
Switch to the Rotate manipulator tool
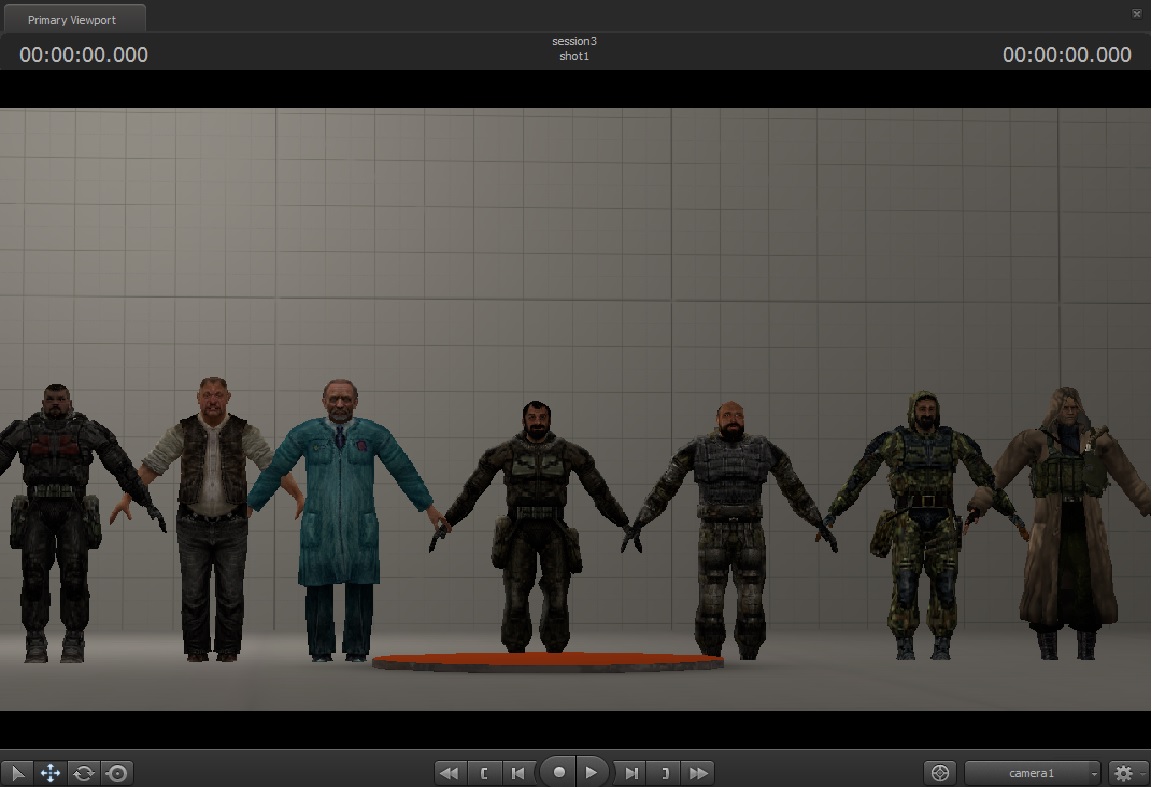coord(84,773)
